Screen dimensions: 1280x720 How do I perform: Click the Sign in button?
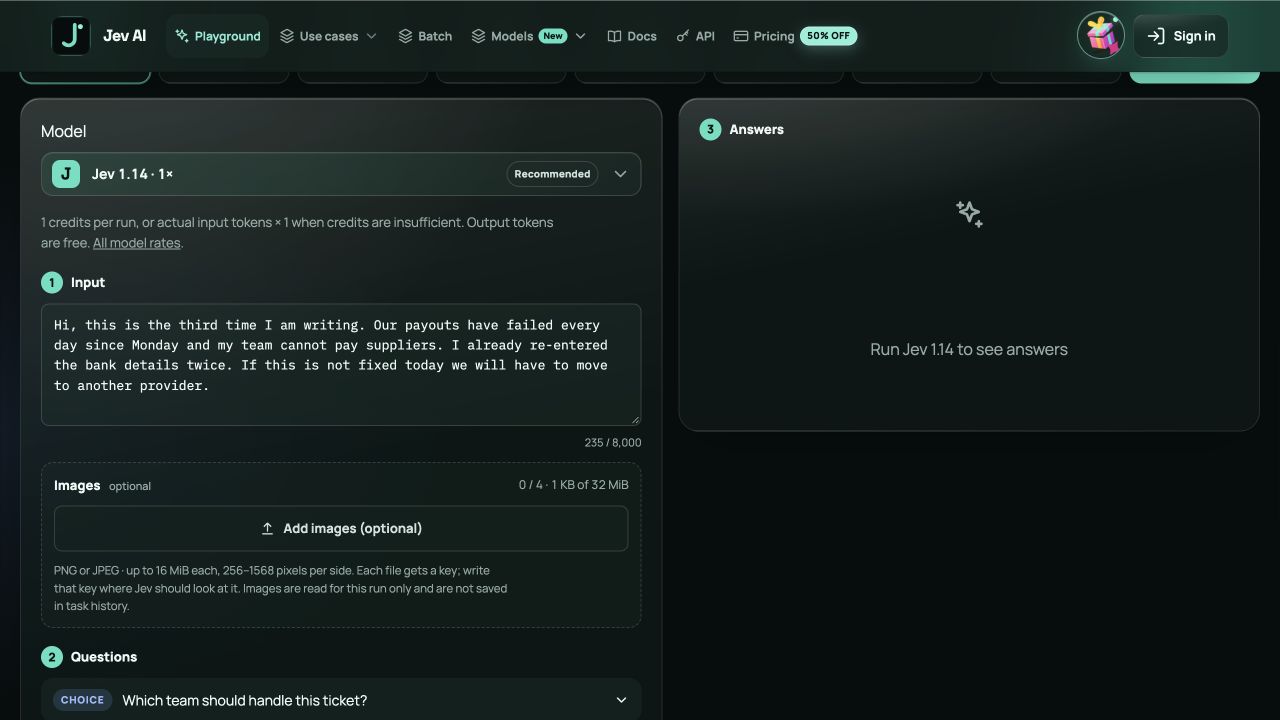[1180, 36]
